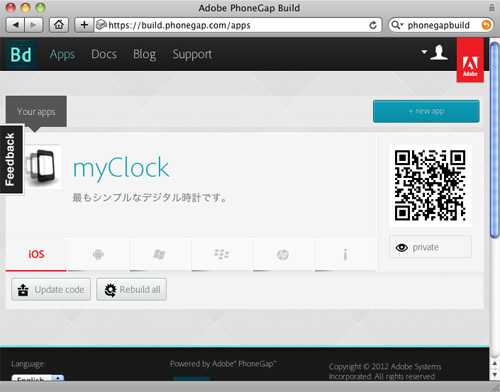Viewport: 500px width, 392px height.
Task: Click the yellow minimize window button
Action: pyautogui.click(x=26, y=8)
